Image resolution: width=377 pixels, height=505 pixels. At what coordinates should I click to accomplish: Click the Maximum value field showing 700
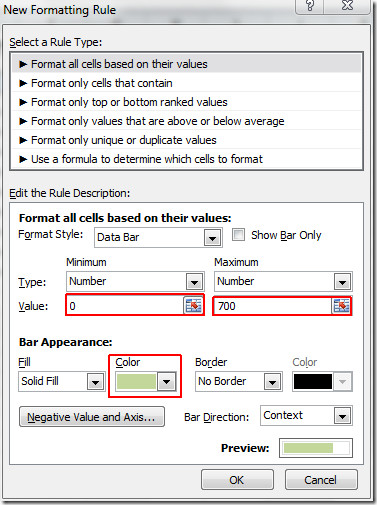click(273, 306)
